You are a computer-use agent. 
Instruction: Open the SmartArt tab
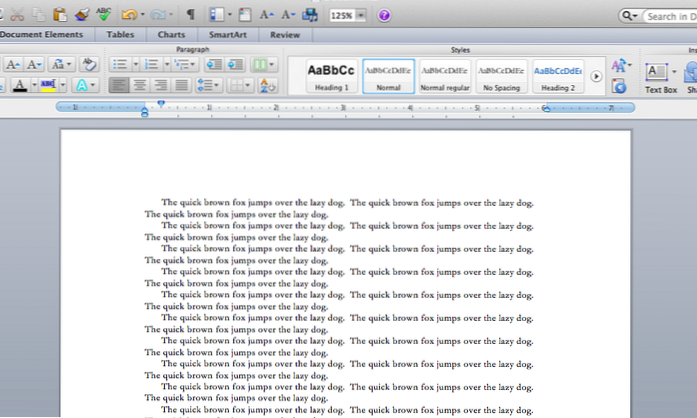[228, 35]
